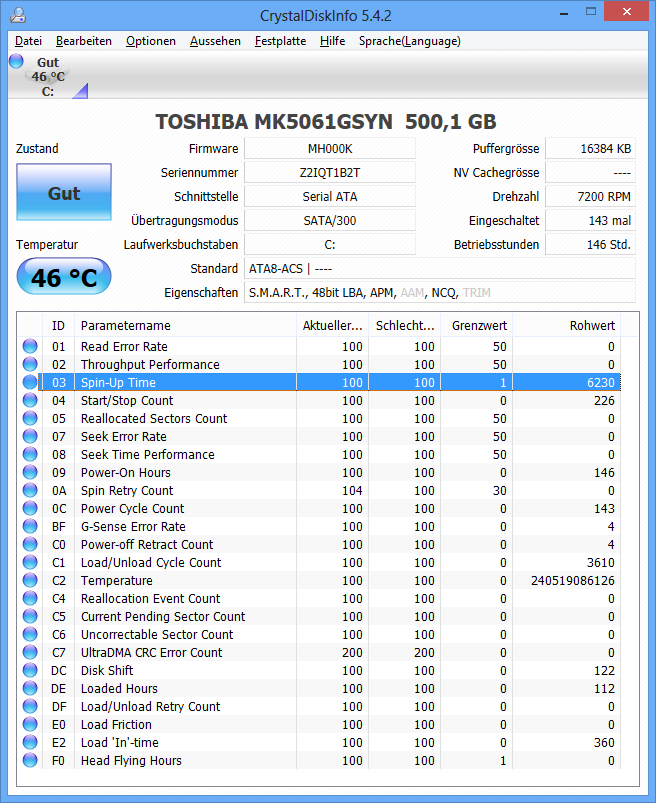Click the 143 mal power-on count field
Screen dimensions: 656x803
[590, 221]
